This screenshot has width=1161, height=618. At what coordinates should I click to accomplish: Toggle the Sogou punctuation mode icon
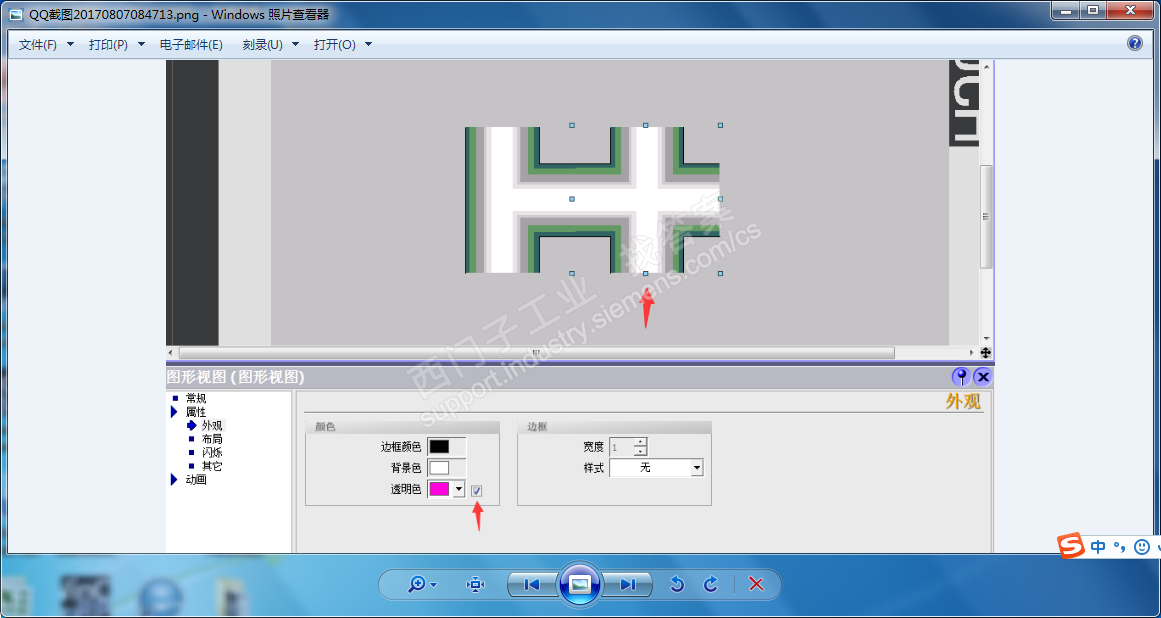click(1120, 547)
